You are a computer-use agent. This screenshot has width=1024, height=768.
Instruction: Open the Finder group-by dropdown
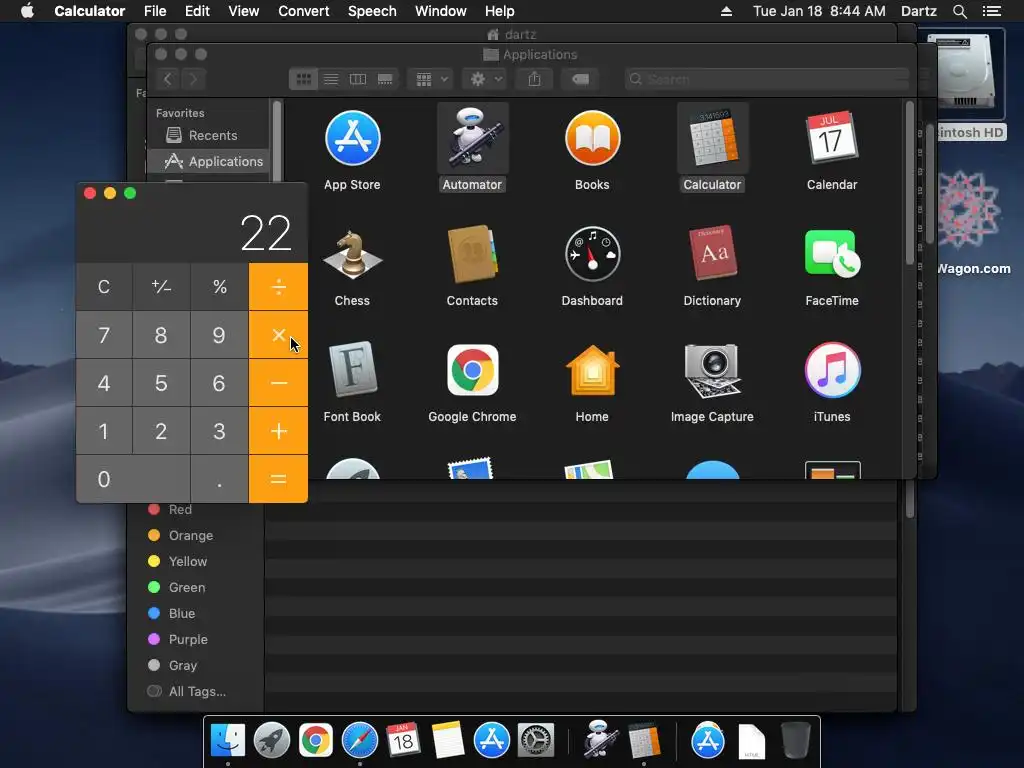tap(430, 79)
